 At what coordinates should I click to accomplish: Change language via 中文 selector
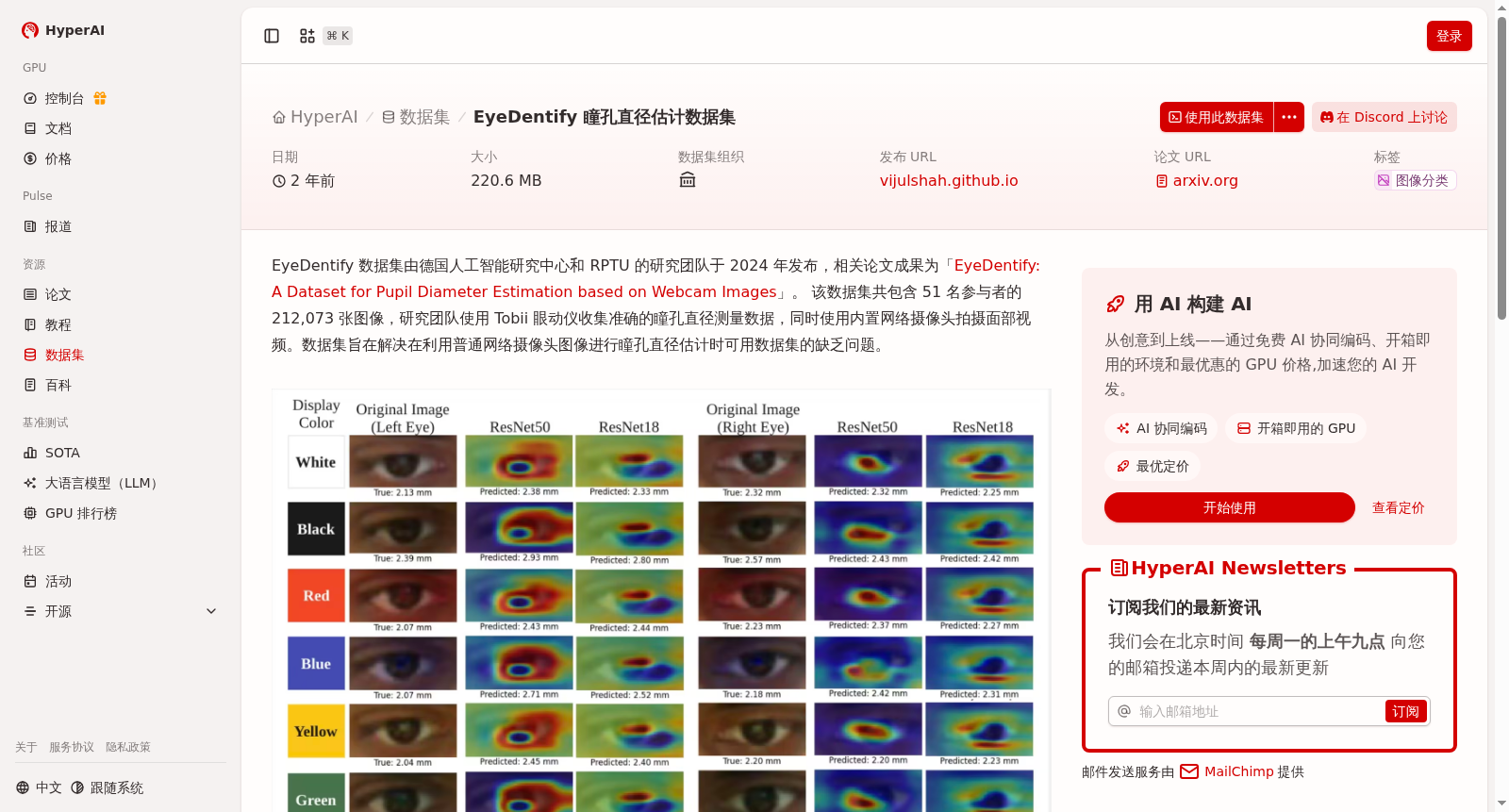point(39,787)
